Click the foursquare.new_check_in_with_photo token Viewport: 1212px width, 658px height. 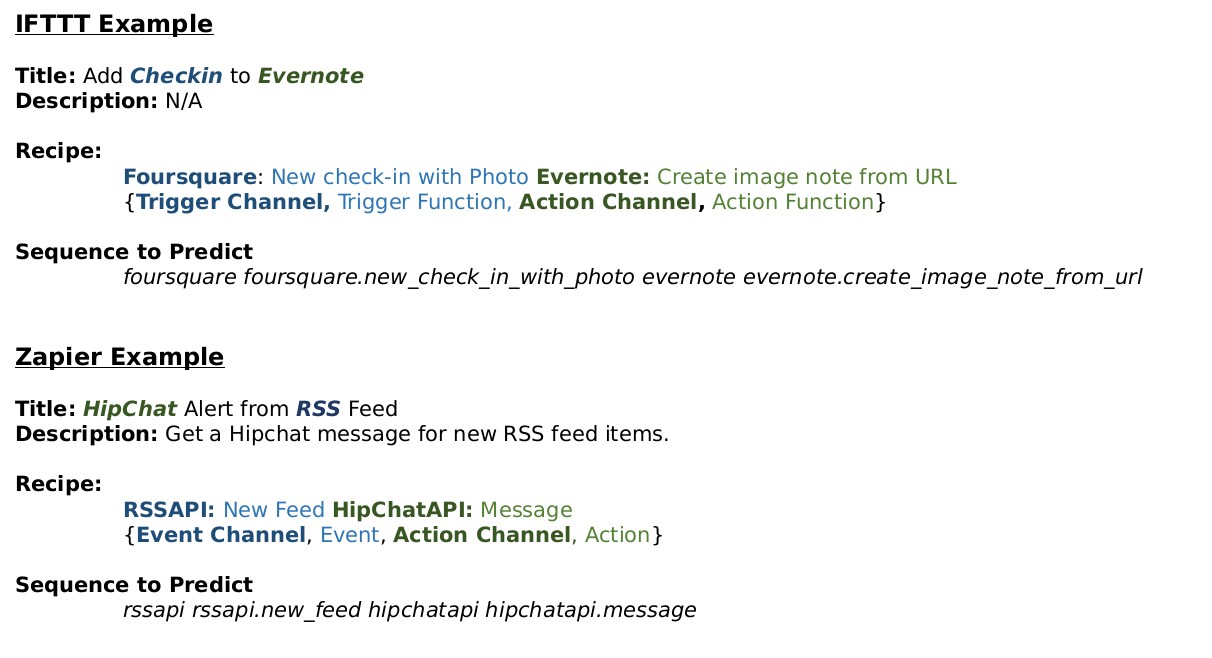tap(439, 277)
